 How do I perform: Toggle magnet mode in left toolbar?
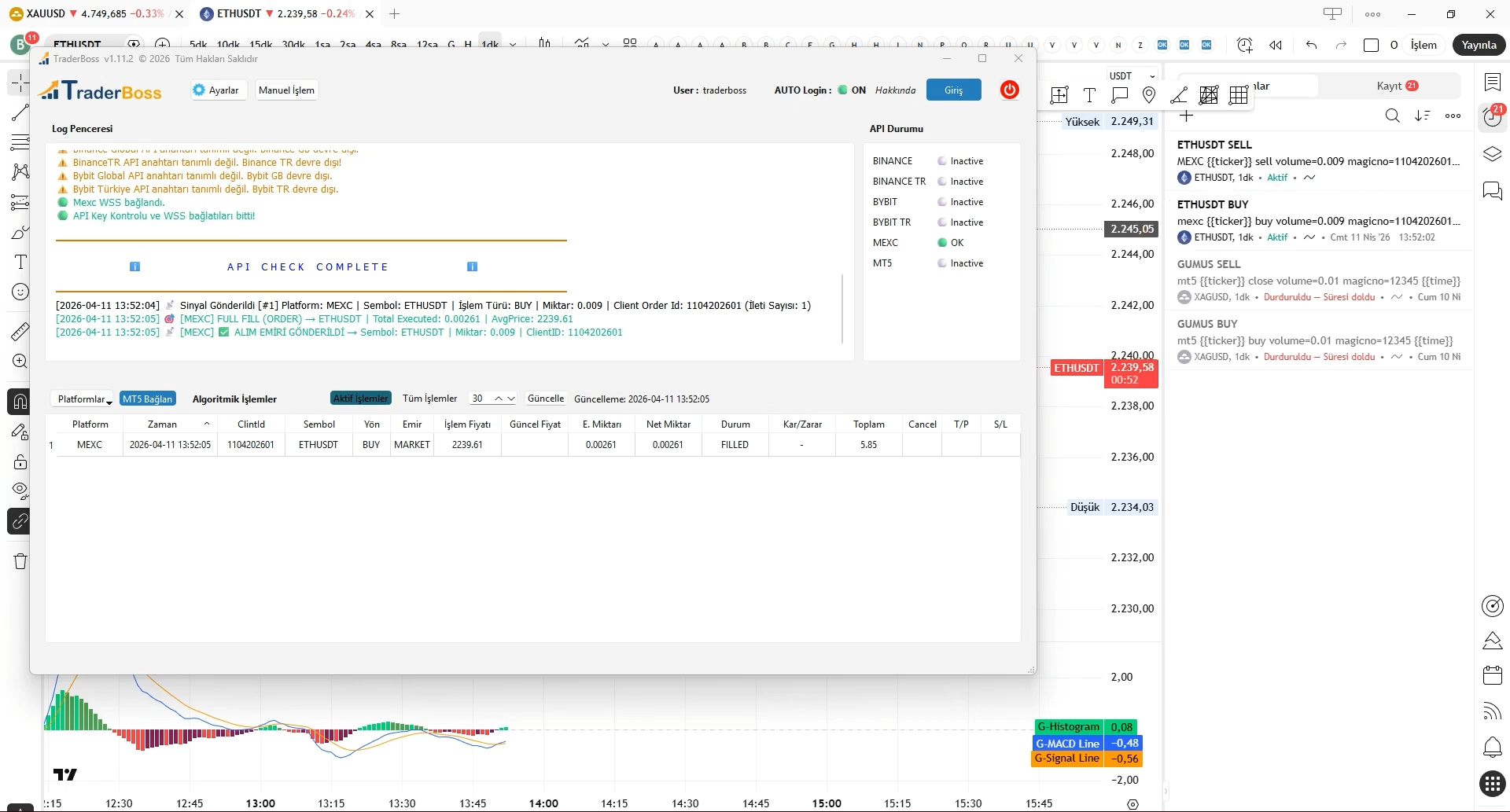(x=20, y=402)
